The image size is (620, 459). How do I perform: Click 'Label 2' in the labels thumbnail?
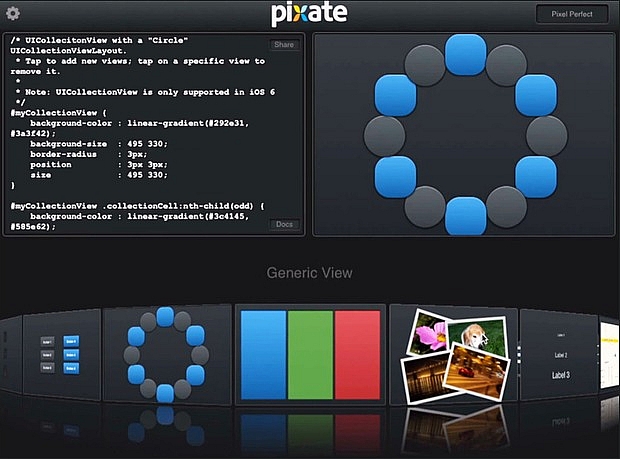point(561,355)
